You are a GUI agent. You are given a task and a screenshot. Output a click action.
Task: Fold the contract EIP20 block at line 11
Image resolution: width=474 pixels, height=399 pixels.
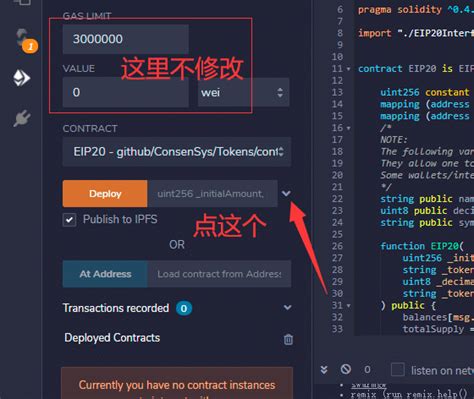pos(349,69)
